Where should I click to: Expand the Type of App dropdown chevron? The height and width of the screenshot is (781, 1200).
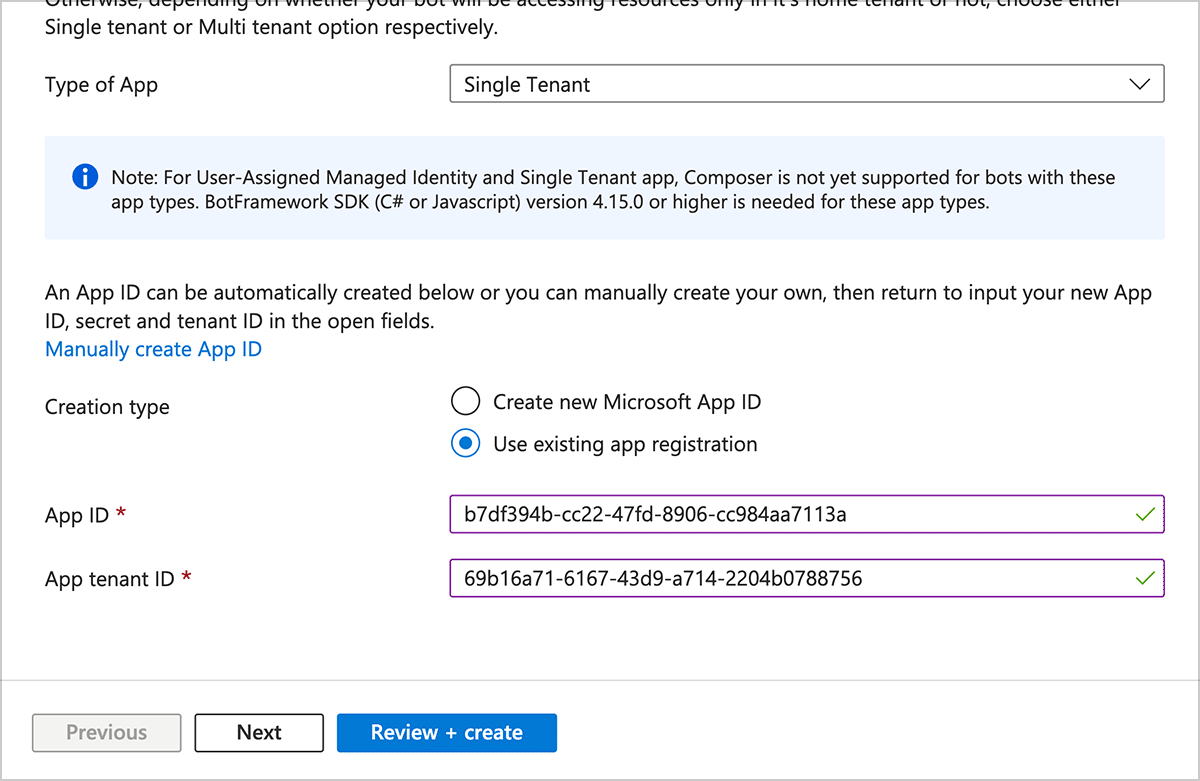(1139, 85)
